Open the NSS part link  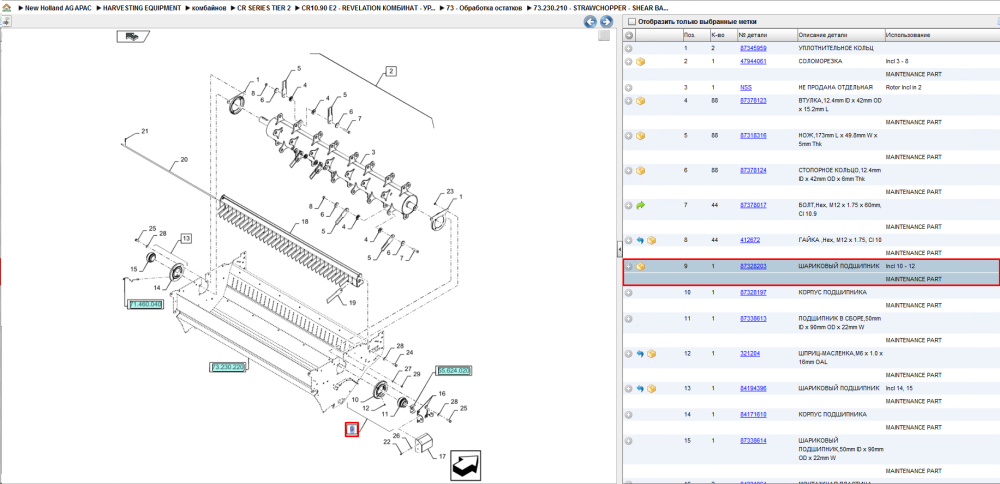point(746,88)
